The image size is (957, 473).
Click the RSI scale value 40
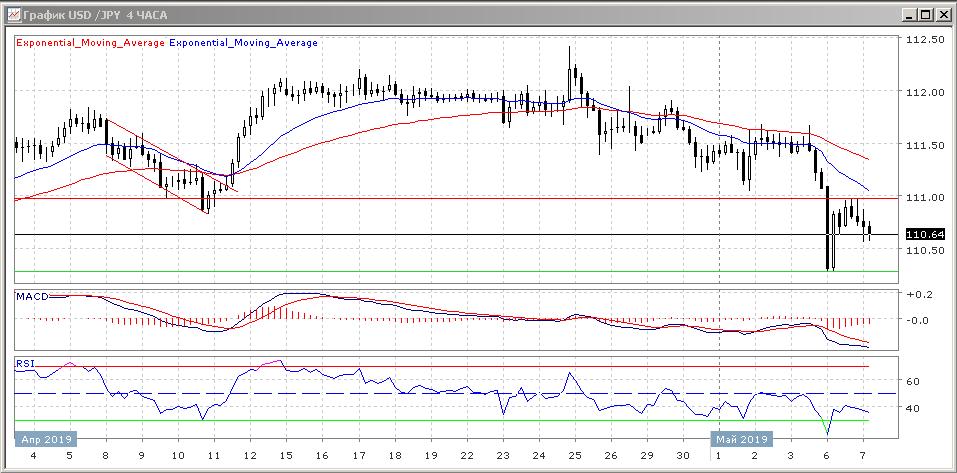click(912, 408)
